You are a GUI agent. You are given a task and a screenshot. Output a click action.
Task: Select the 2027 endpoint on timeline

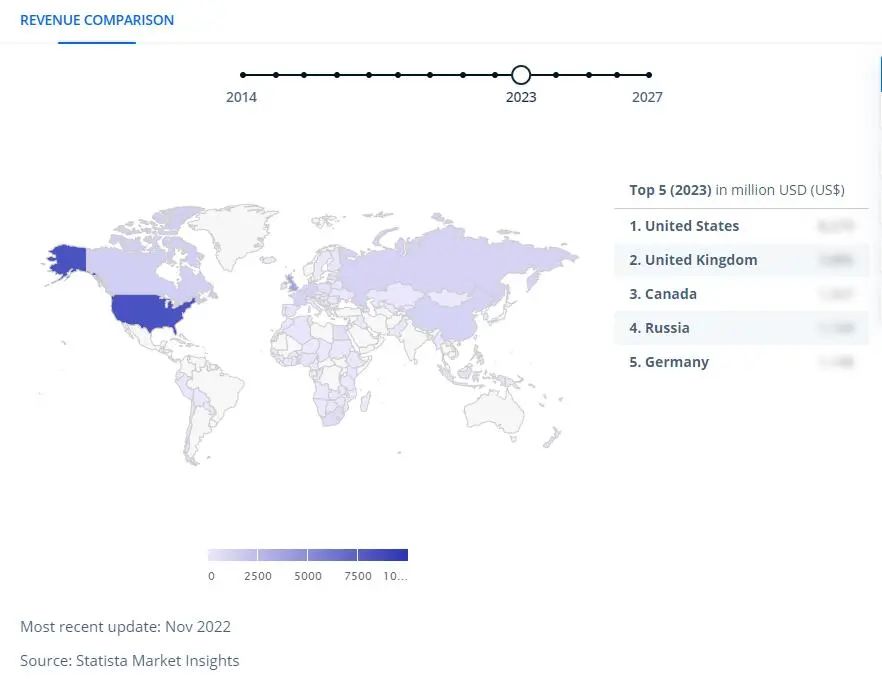tap(649, 75)
